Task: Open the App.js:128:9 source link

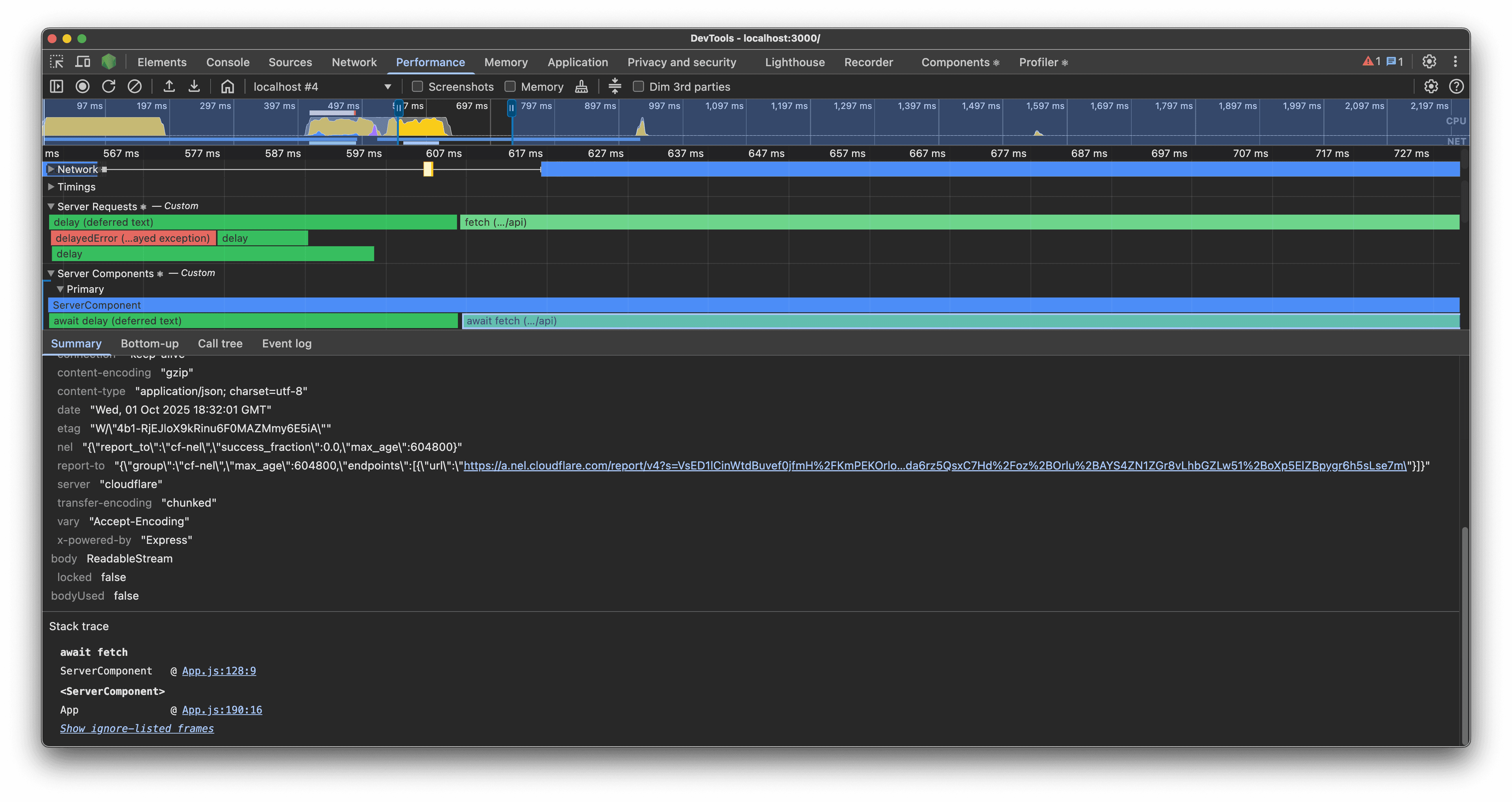Action: [x=219, y=670]
